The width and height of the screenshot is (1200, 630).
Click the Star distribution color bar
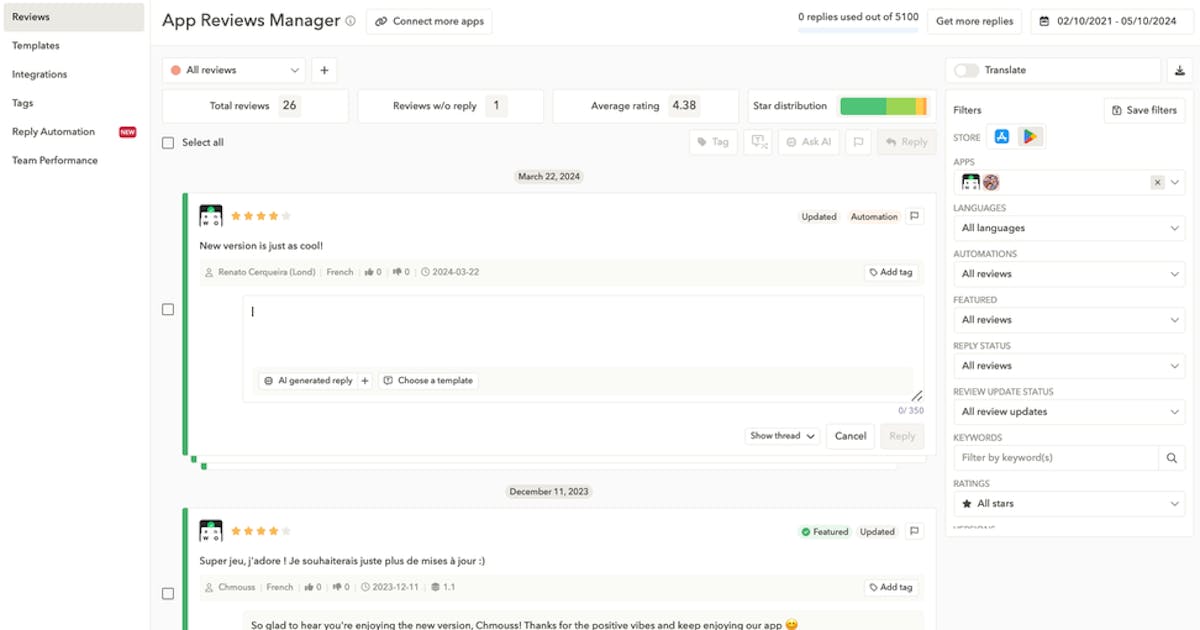tap(883, 106)
